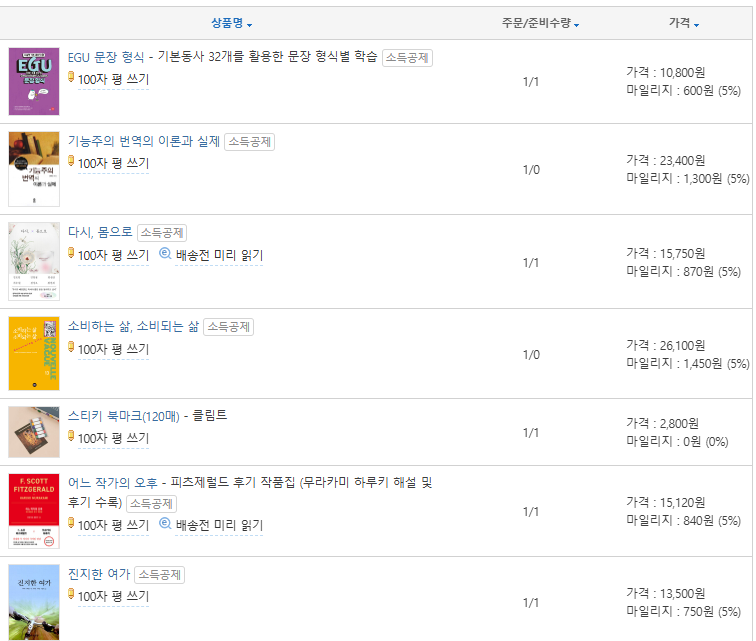Click 배송전 미리 읽기 for 어느 작가의 오후

[219, 525]
